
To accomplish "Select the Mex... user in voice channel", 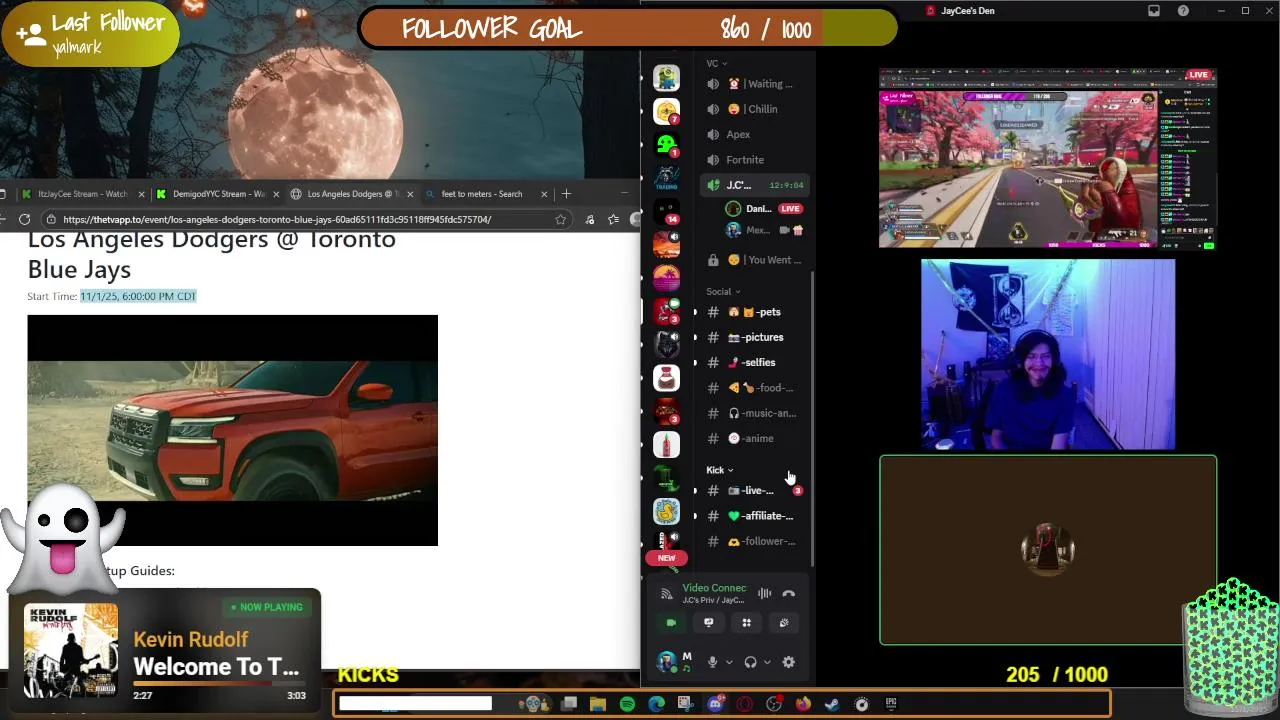I will [x=764, y=230].
